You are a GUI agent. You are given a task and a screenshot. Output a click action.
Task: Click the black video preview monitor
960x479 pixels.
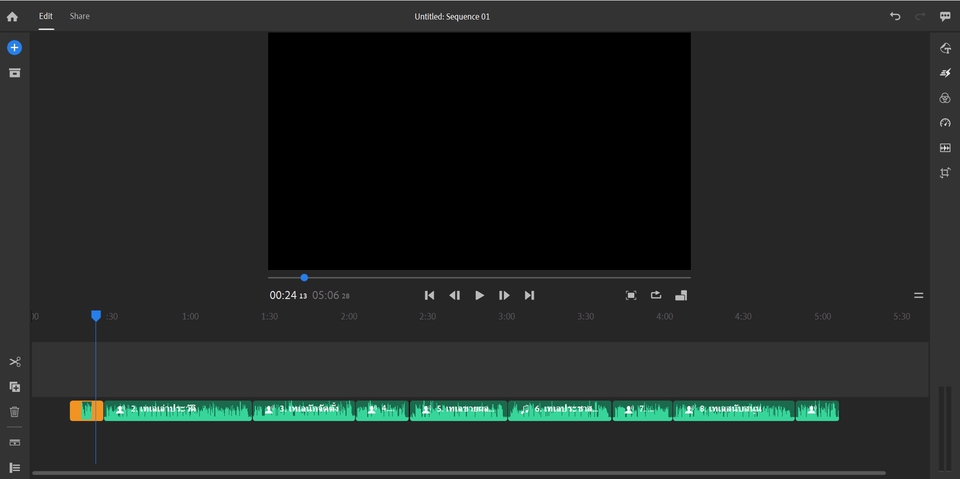(x=479, y=151)
